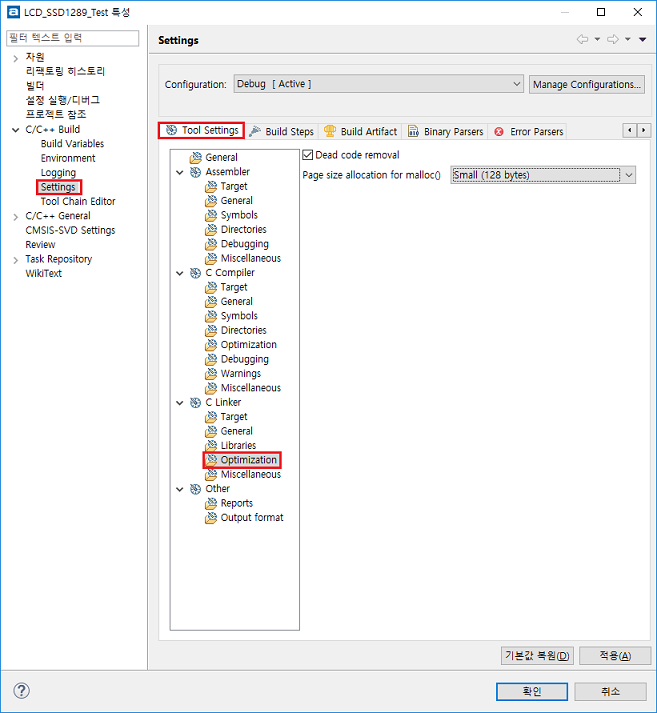Select C Linker Miscellaneous tree item

pyautogui.click(x=251, y=475)
